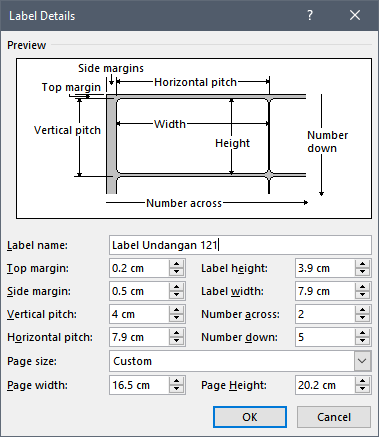Viewport: 379px width, 437px height.
Task: Decrease Number down with down arrow
Action: coord(363,341)
